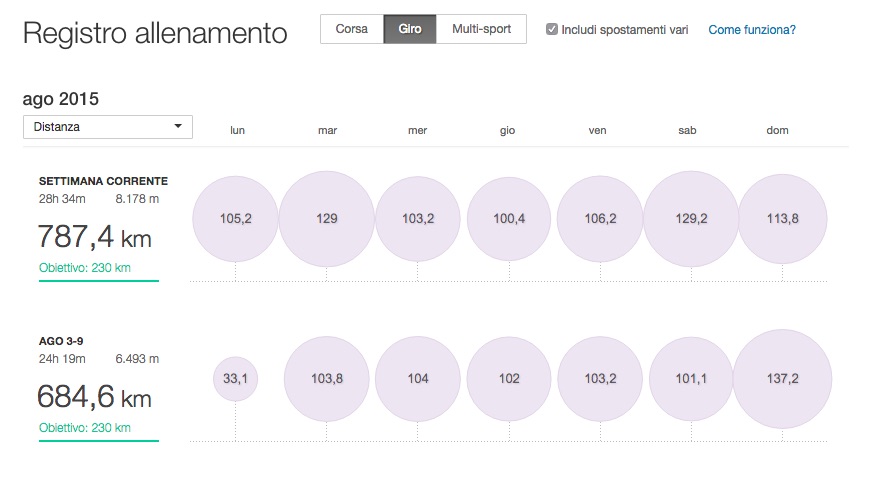The image size is (888, 482).
Task: Click the 103,8 km Tuesday bubble
Action: (327, 379)
